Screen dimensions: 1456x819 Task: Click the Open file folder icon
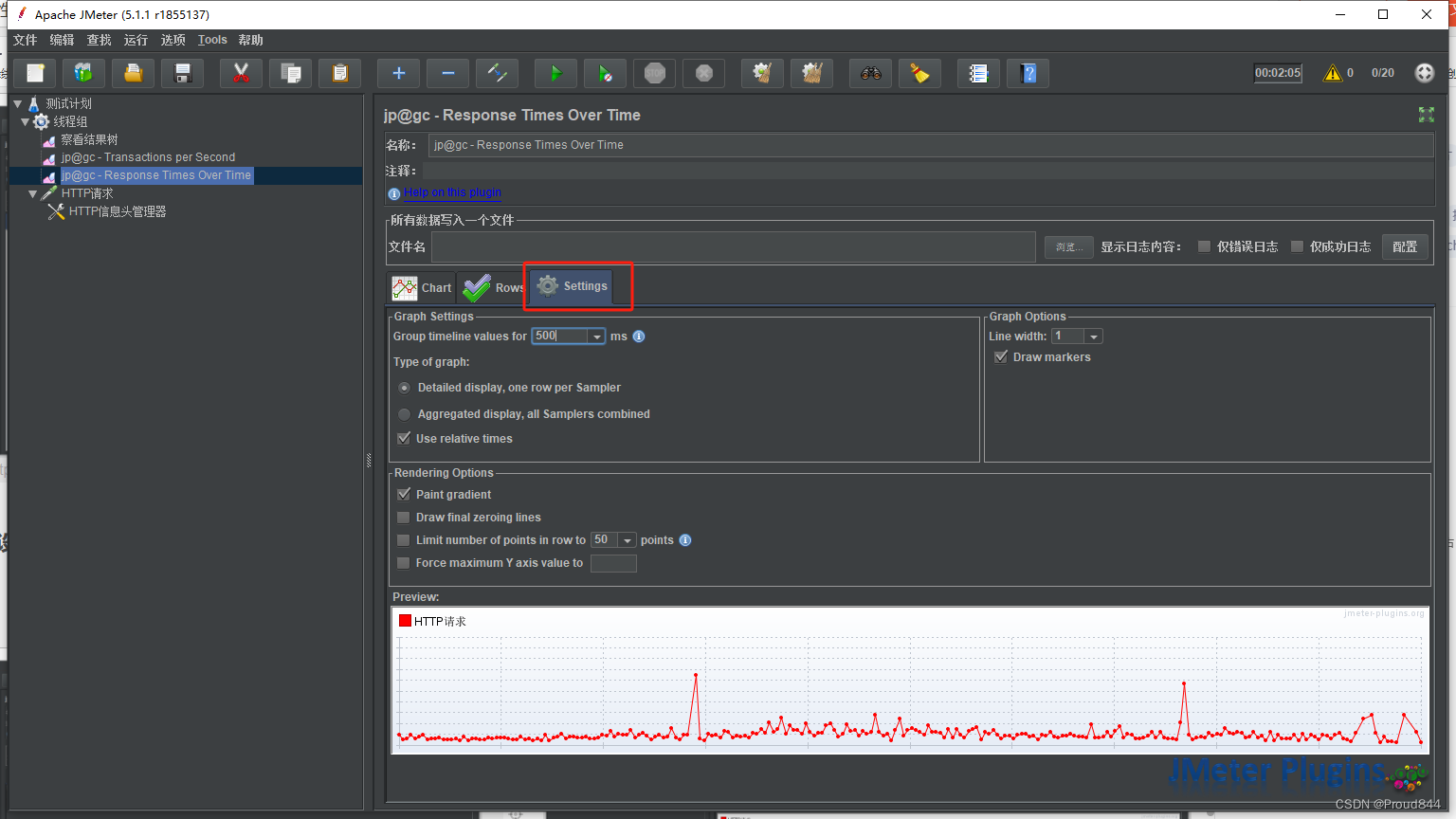[134, 73]
